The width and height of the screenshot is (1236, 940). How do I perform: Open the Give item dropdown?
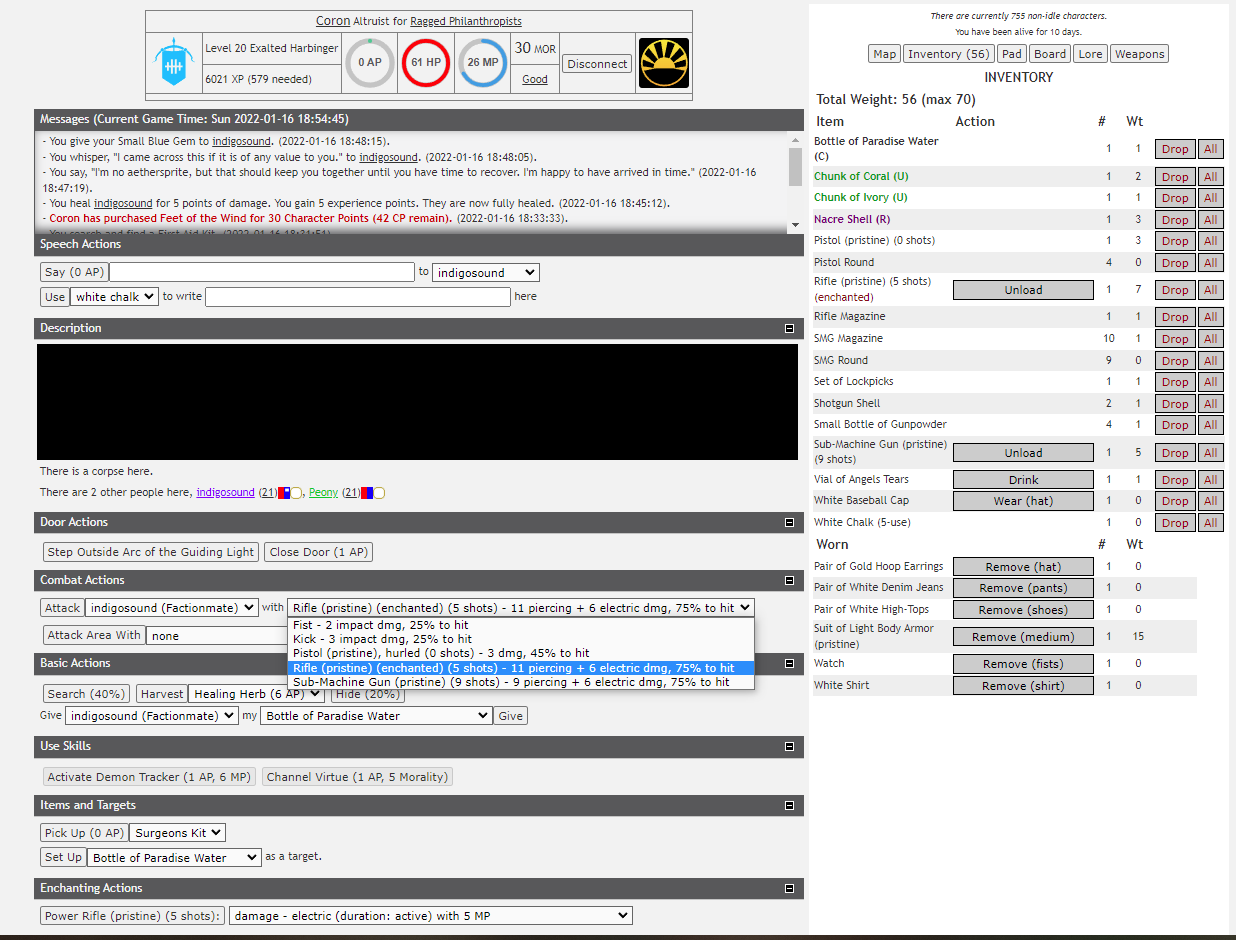click(377, 716)
